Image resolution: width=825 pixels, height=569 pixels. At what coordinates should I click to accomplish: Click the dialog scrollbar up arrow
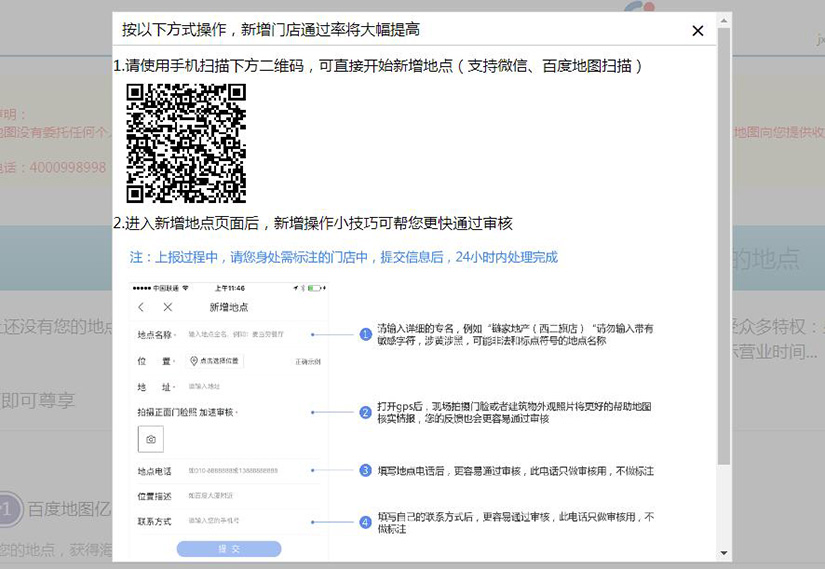tap(724, 20)
